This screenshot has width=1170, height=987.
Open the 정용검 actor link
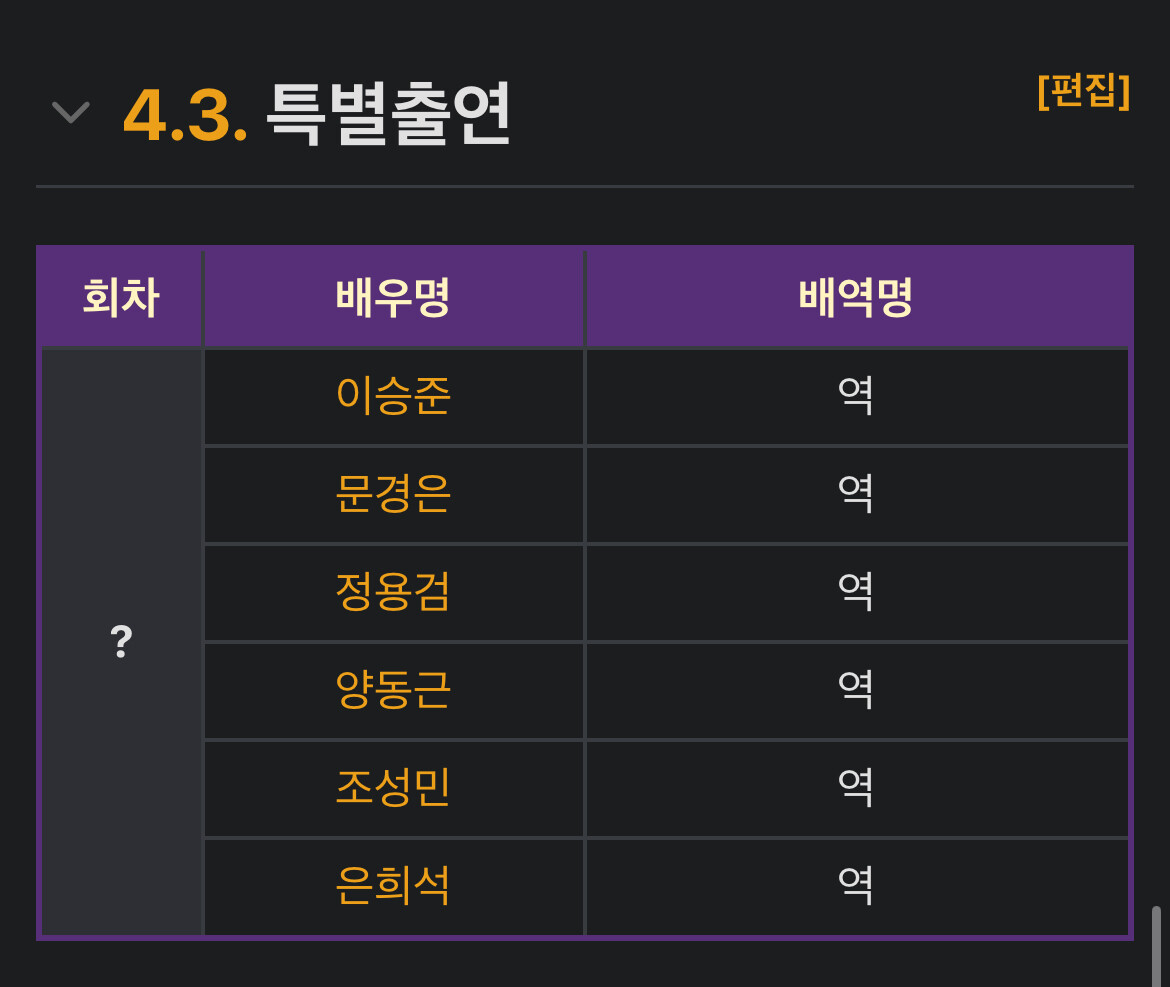[x=393, y=592]
